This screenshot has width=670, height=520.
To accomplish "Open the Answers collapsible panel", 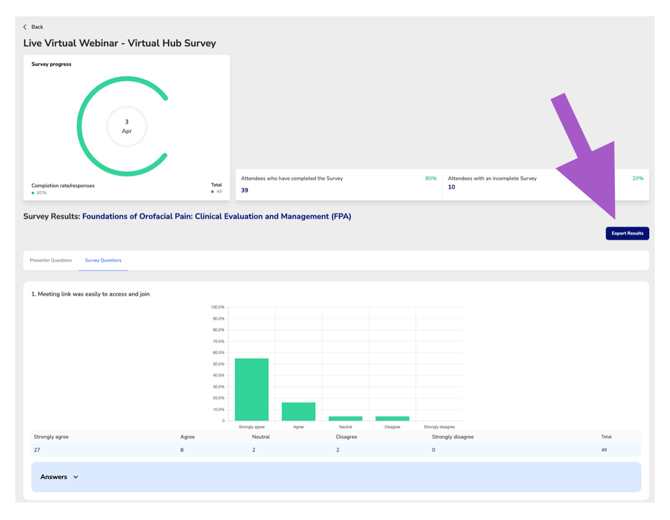I will (335, 477).
